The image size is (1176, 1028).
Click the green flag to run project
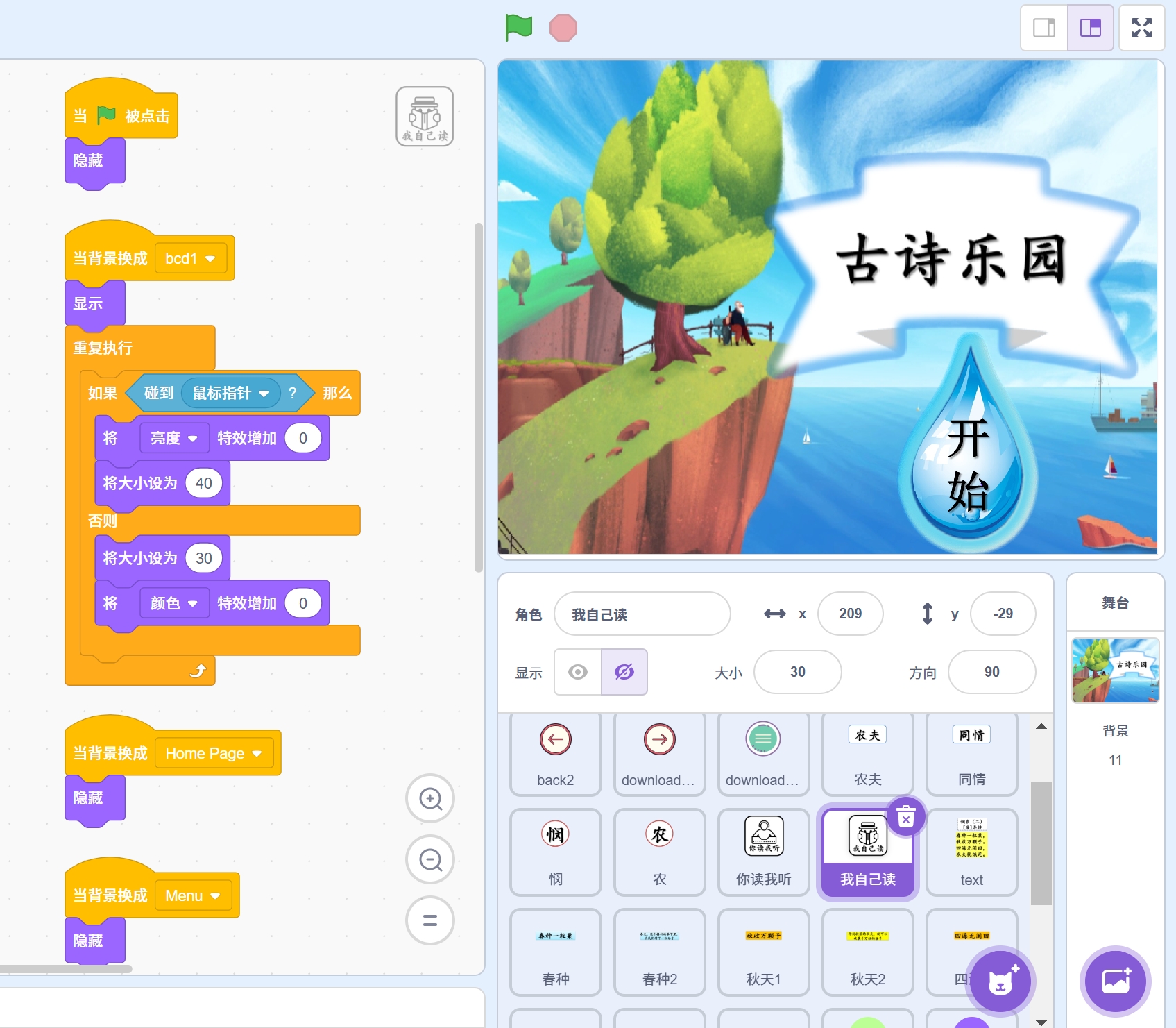pos(518,28)
